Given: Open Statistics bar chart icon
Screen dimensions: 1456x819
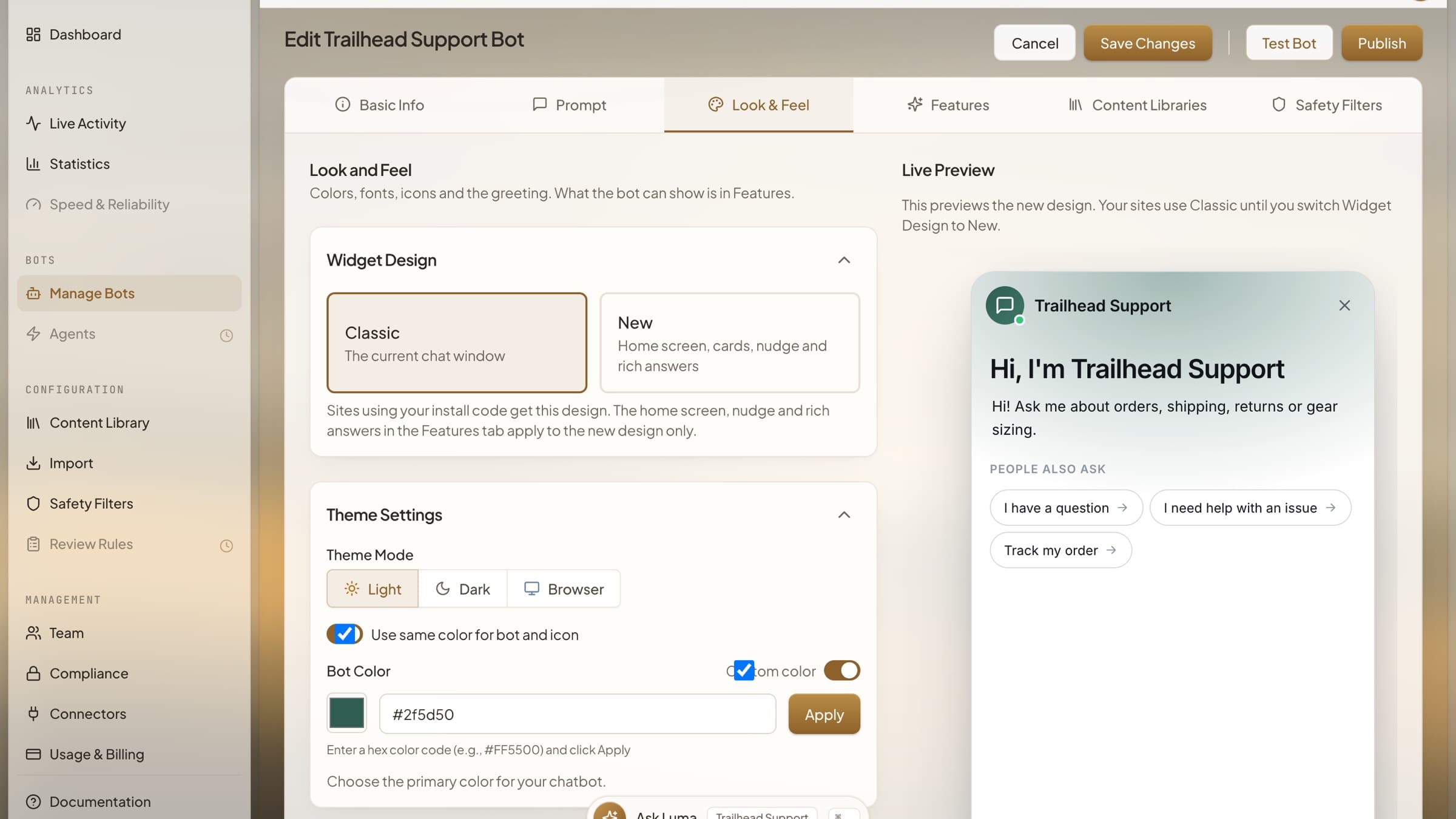Looking at the screenshot, I should coord(33,164).
